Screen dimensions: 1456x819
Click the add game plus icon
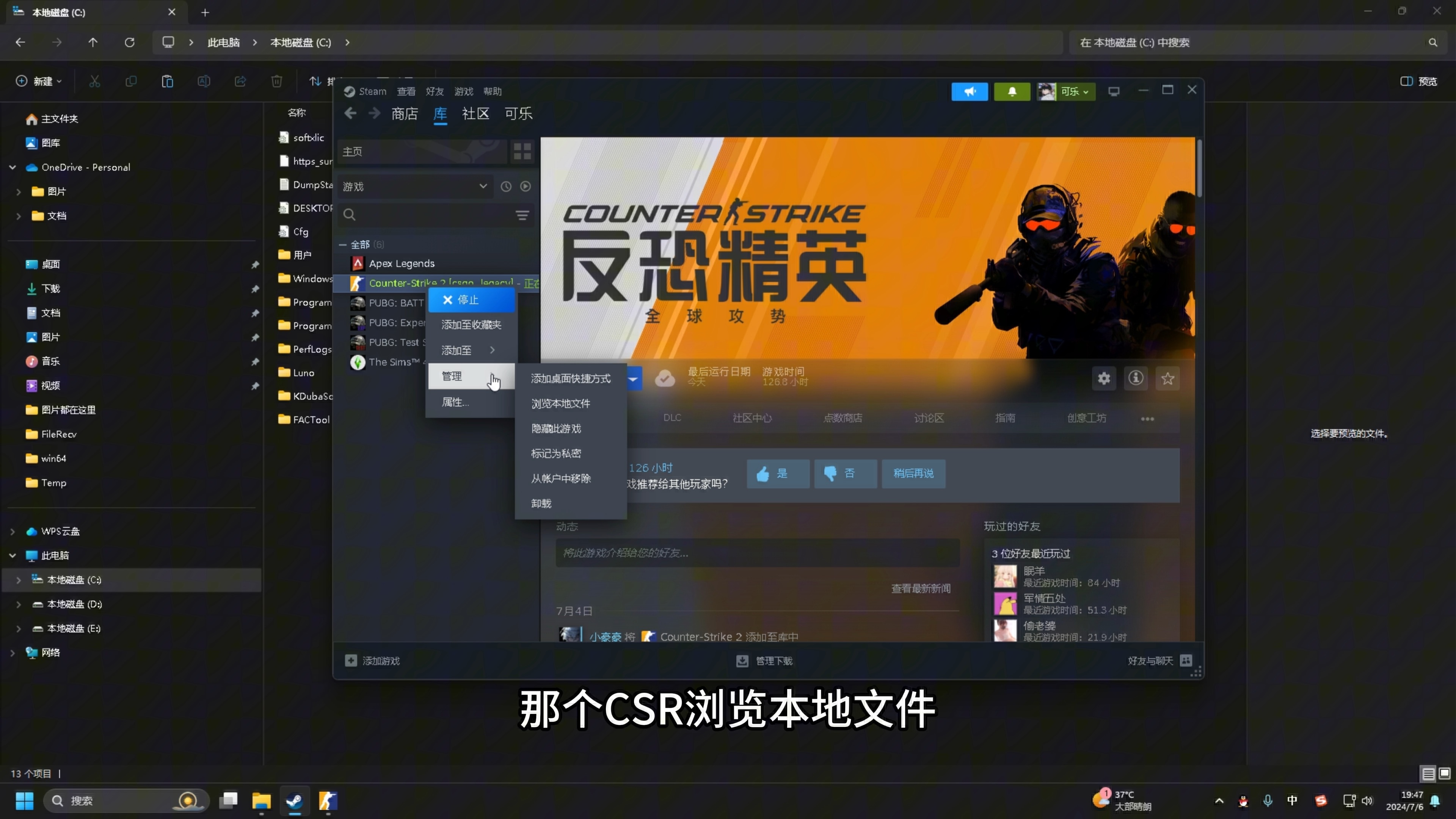351,661
